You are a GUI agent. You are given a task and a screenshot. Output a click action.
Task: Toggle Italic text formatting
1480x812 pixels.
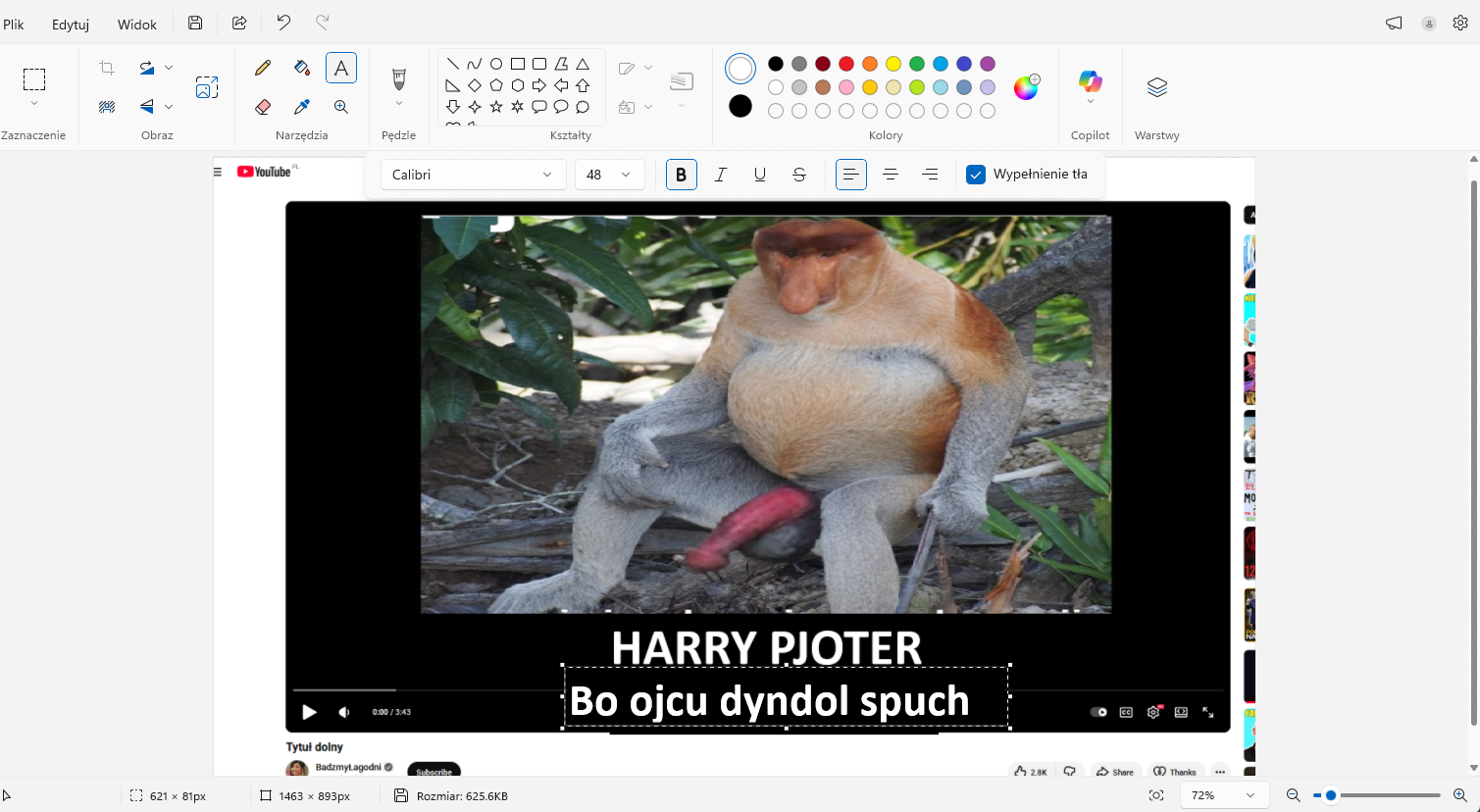click(721, 175)
